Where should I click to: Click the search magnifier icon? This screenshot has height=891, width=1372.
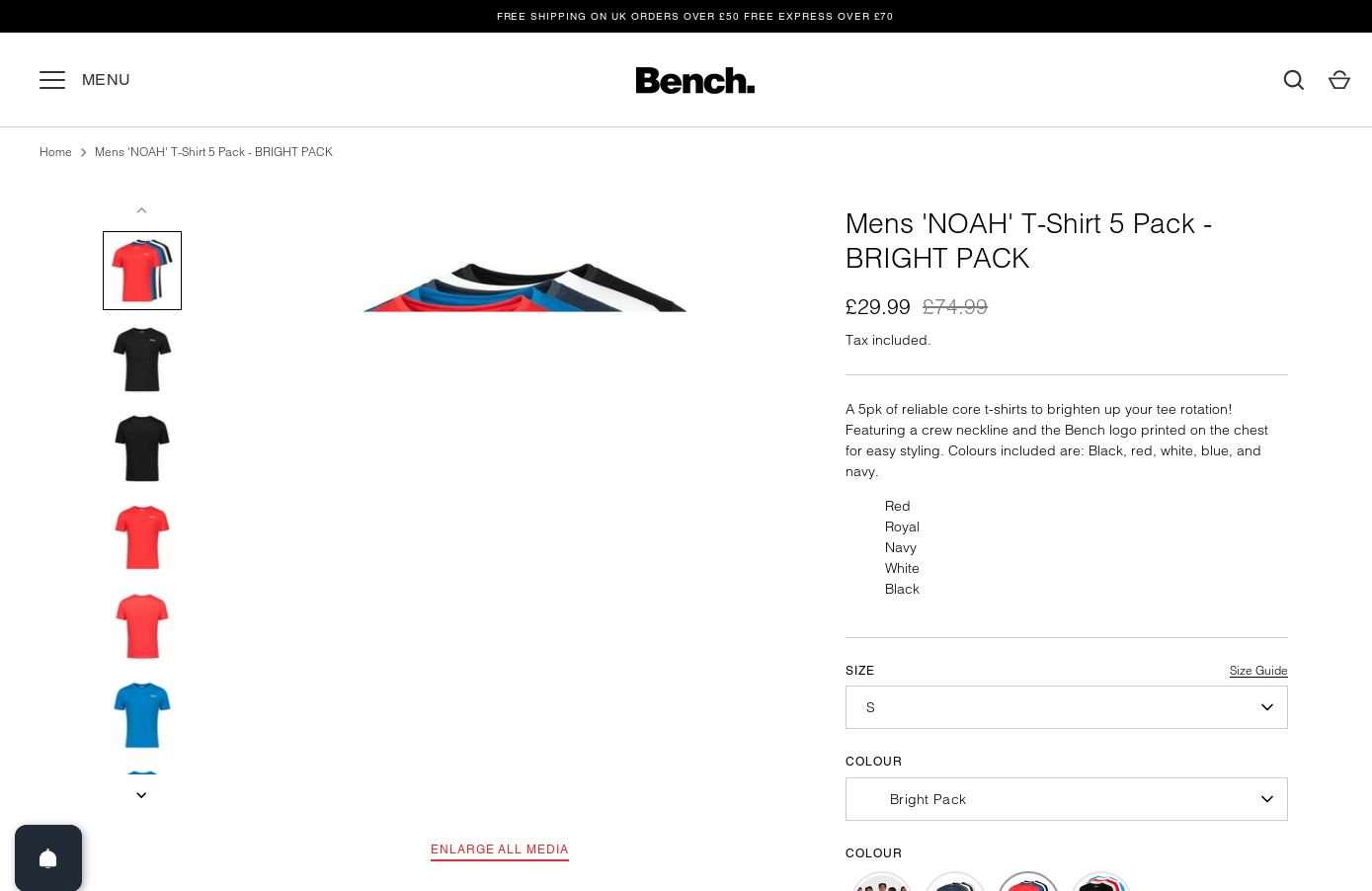click(x=1294, y=80)
